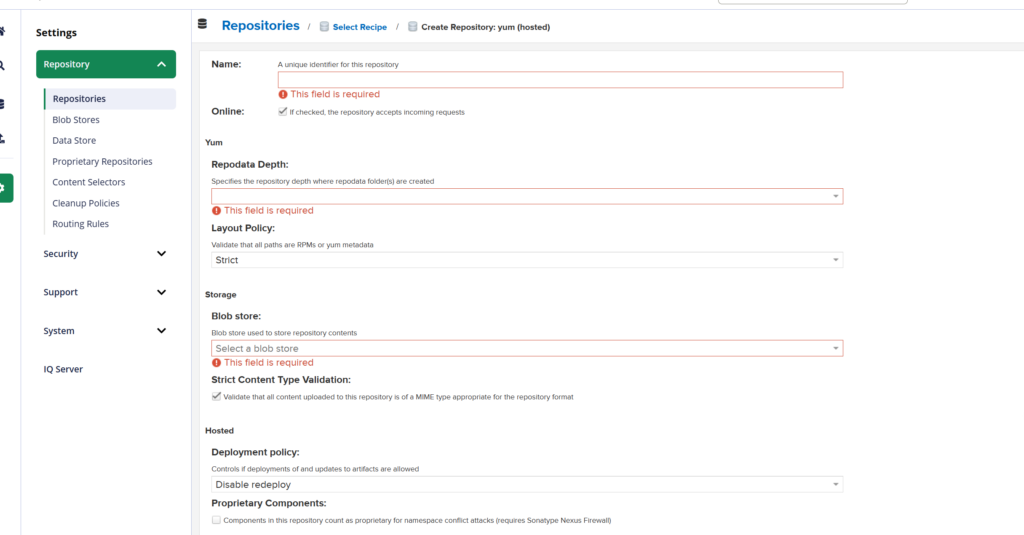Open Blob Stores in the sidebar
The width and height of the screenshot is (1024, 535).
tap(76, 120)
